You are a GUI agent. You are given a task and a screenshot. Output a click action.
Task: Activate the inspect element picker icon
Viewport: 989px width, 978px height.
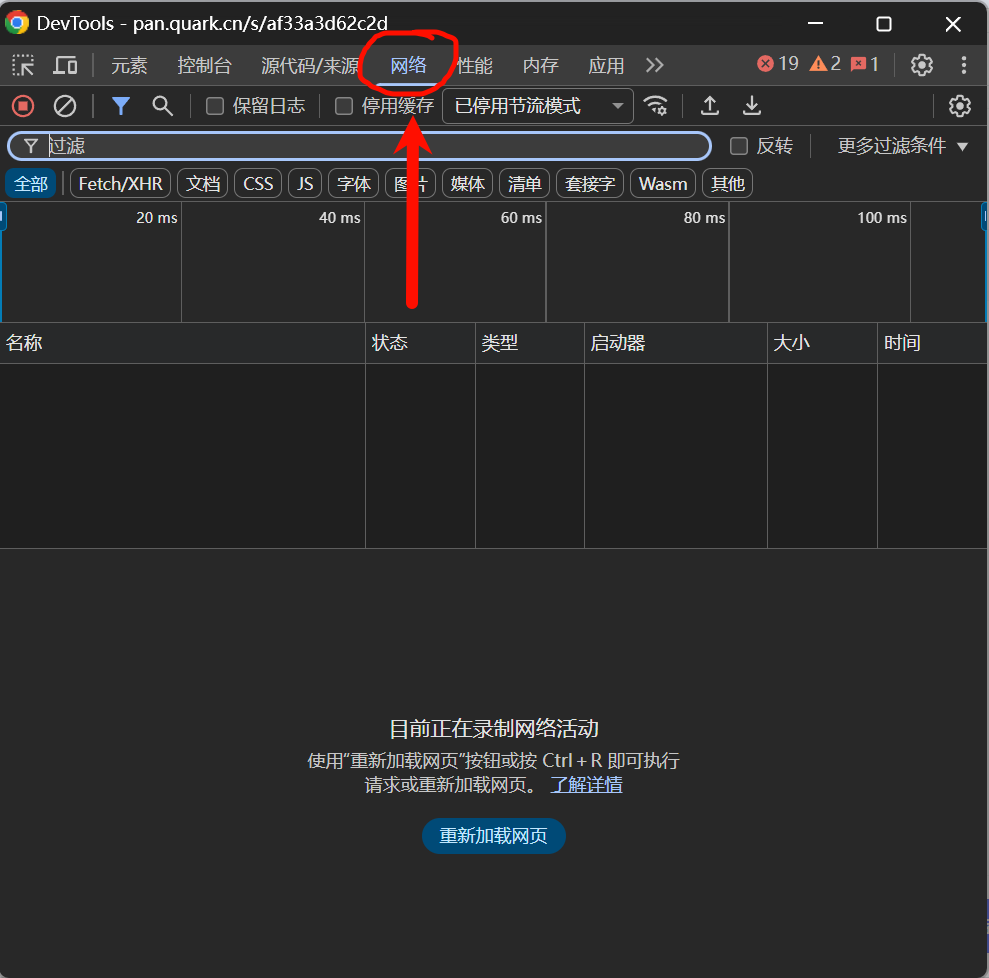pyautogui.click(x=23, y=65)
